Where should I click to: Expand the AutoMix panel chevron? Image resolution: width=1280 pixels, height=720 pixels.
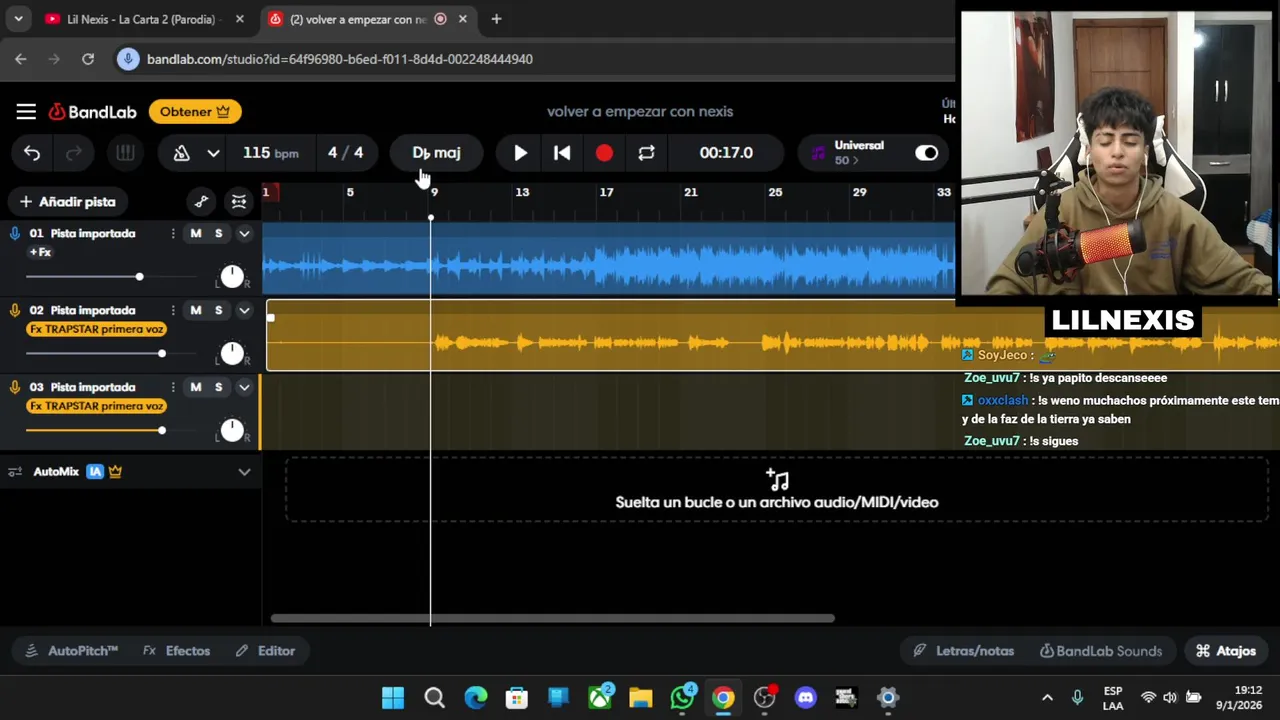tap(244, 472)
